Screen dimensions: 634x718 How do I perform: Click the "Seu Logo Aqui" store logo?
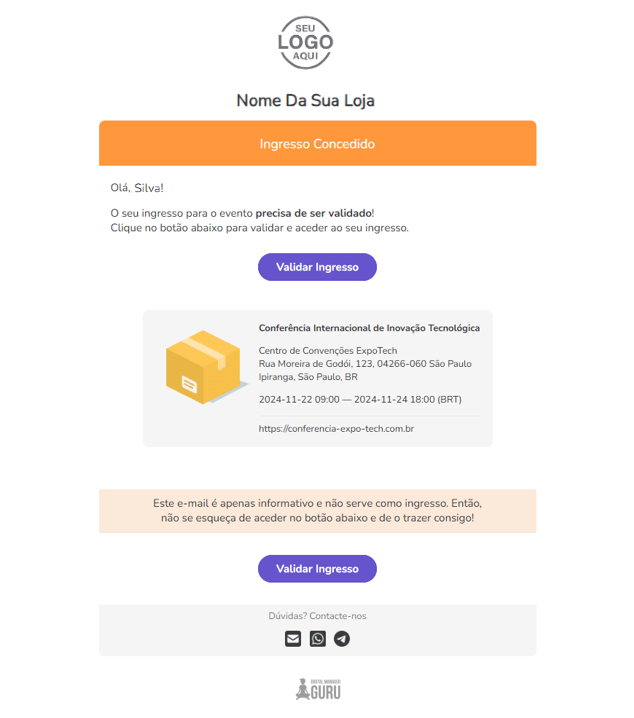pyautogui.click(x=305, y=43)
